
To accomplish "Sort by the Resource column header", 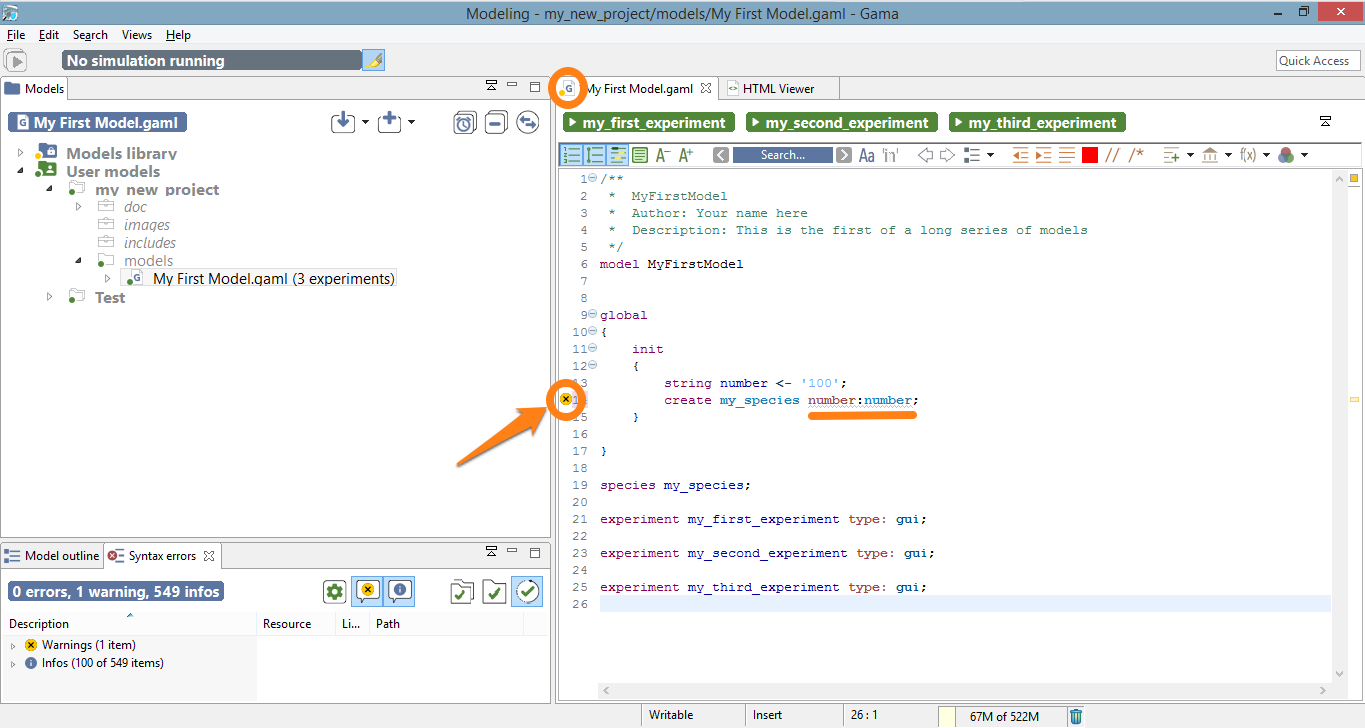I will point(296,623).
